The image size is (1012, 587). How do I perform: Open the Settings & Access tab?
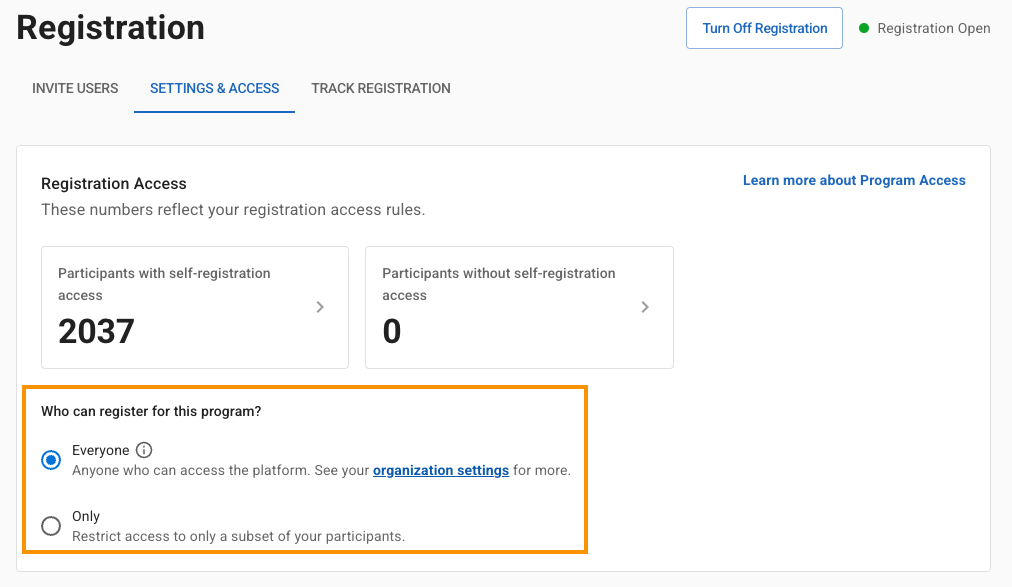coord(214,88)
